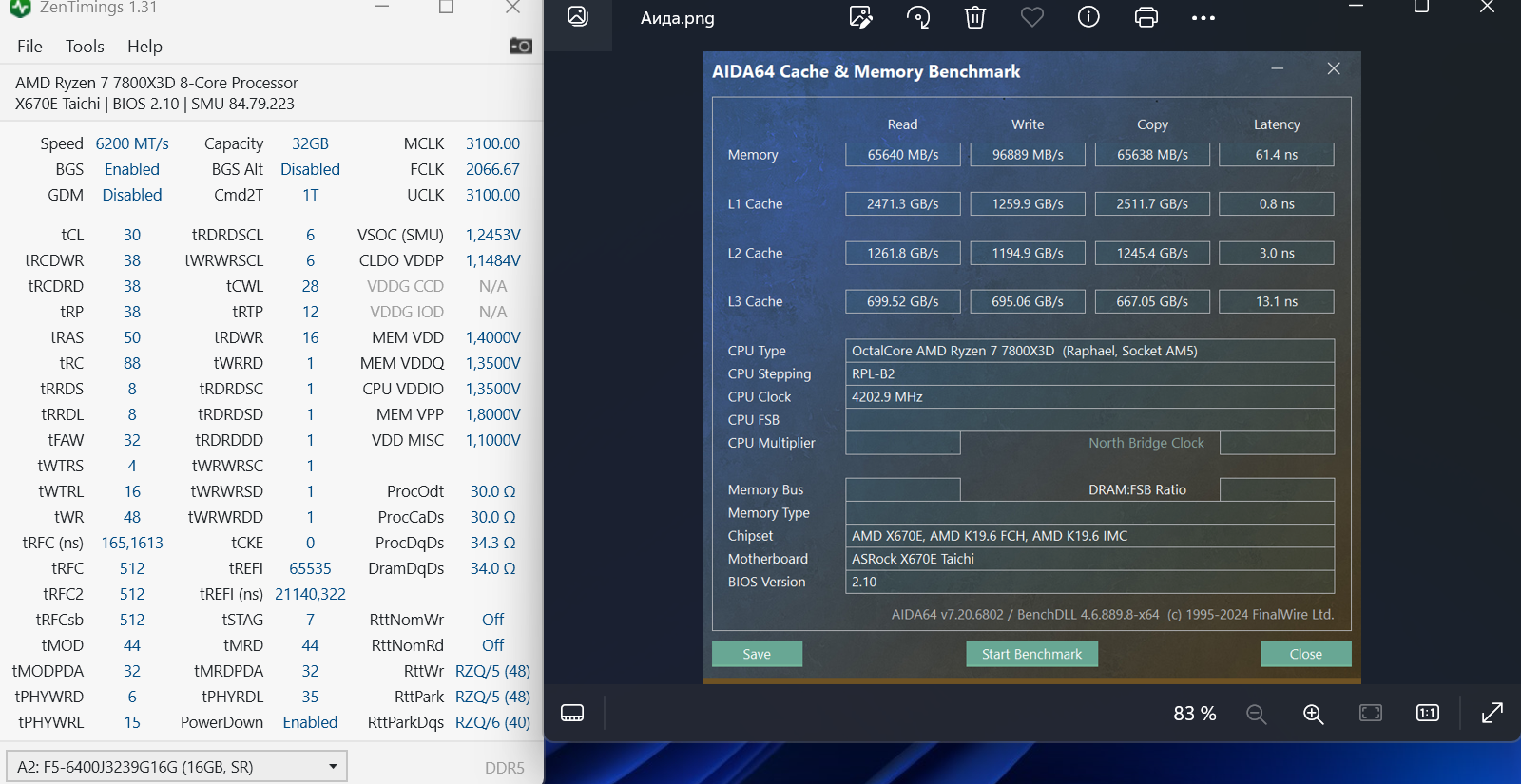Click the tRFC (ns) value 165,1613

132,543
